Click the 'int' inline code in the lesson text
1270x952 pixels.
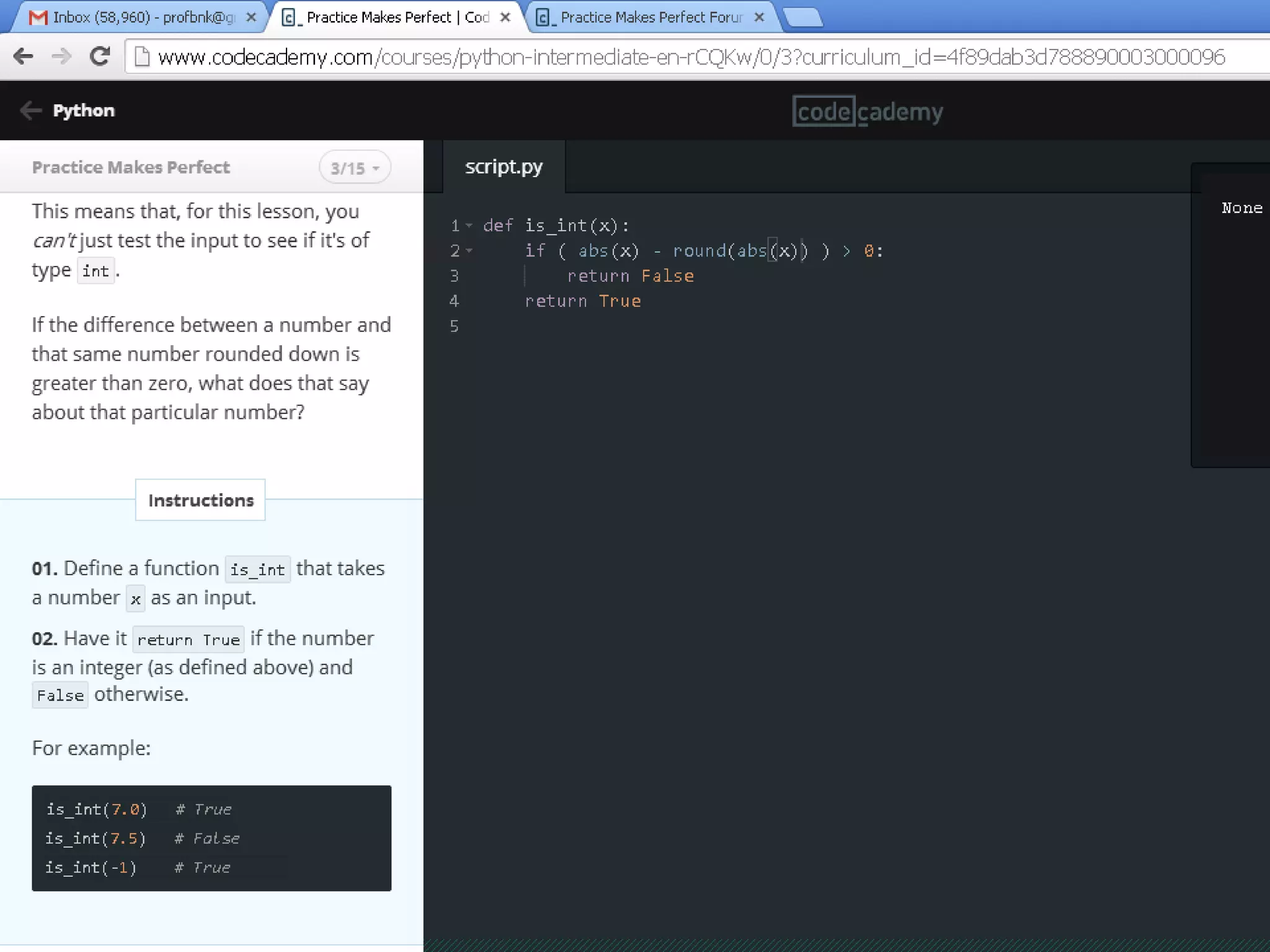point(95,271)
